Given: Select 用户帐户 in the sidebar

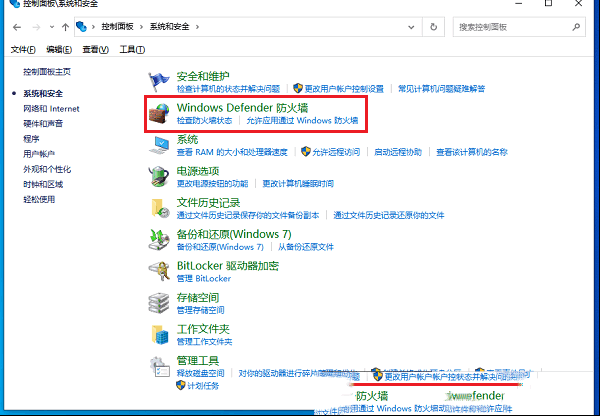Looking at the screenshot, I should click(39, 154).
